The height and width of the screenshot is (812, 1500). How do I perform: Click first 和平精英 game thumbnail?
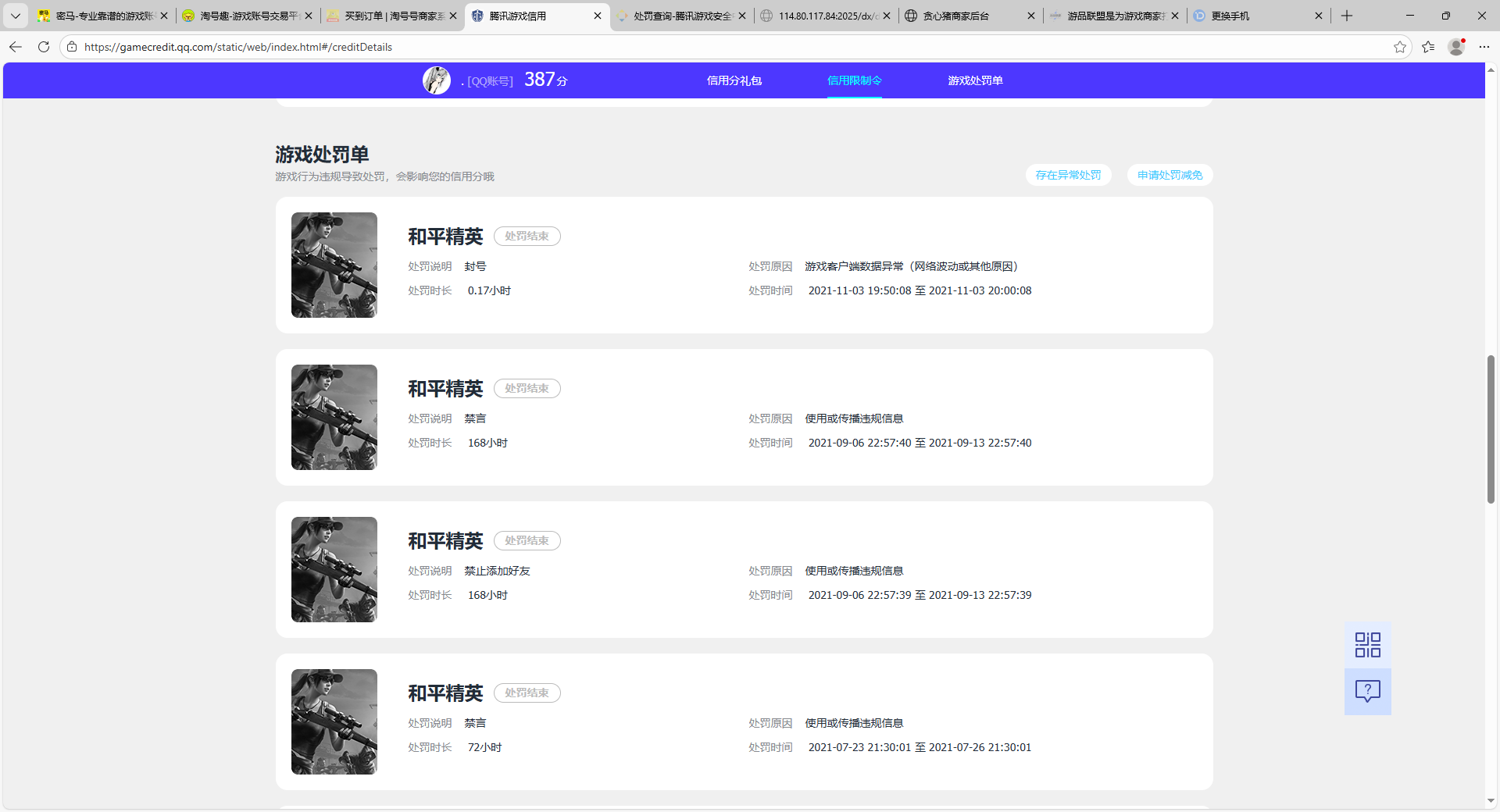(x=334, y=265)
